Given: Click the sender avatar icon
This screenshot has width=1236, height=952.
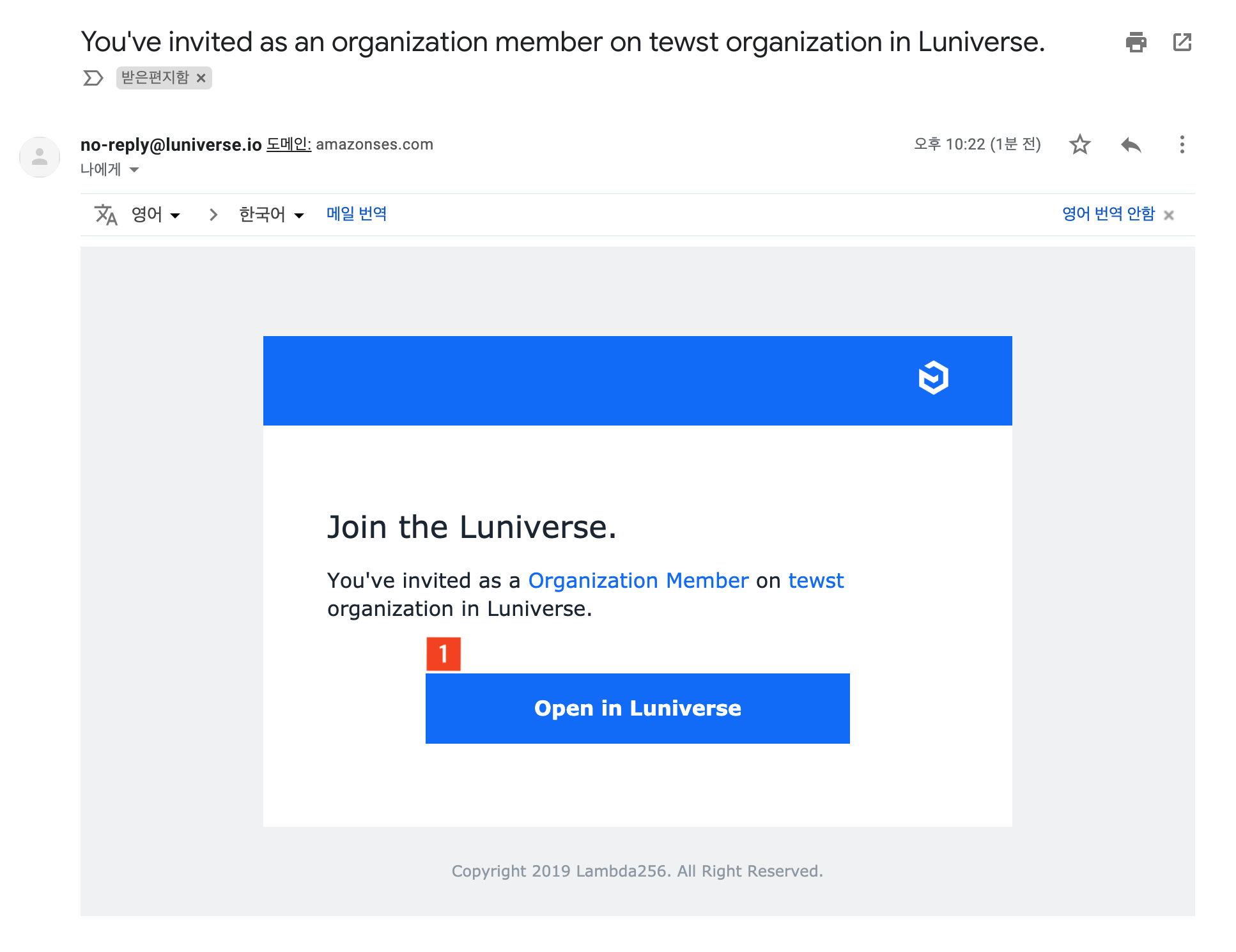Looking at the screenshot, I should (x=40, y=157).
